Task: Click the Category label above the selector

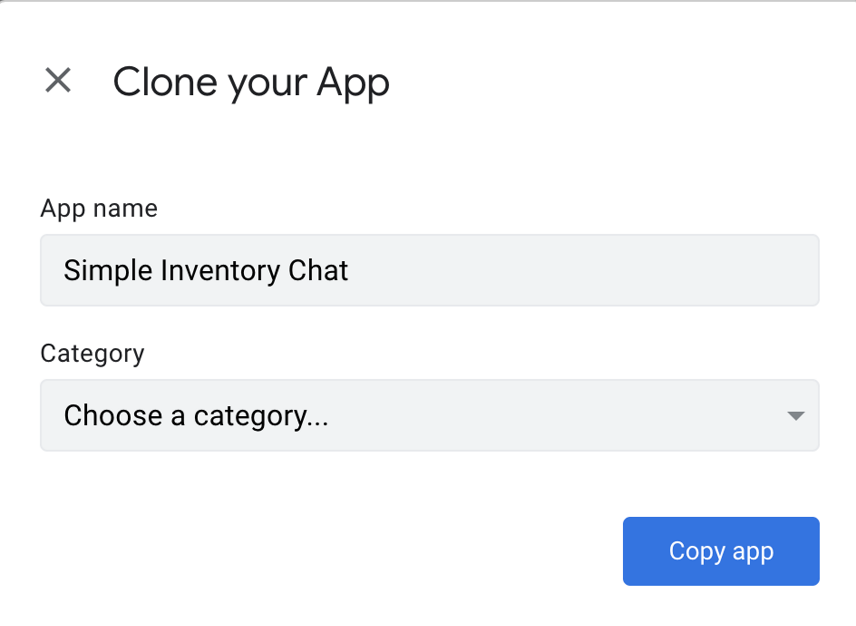Action: coord(92,353)
